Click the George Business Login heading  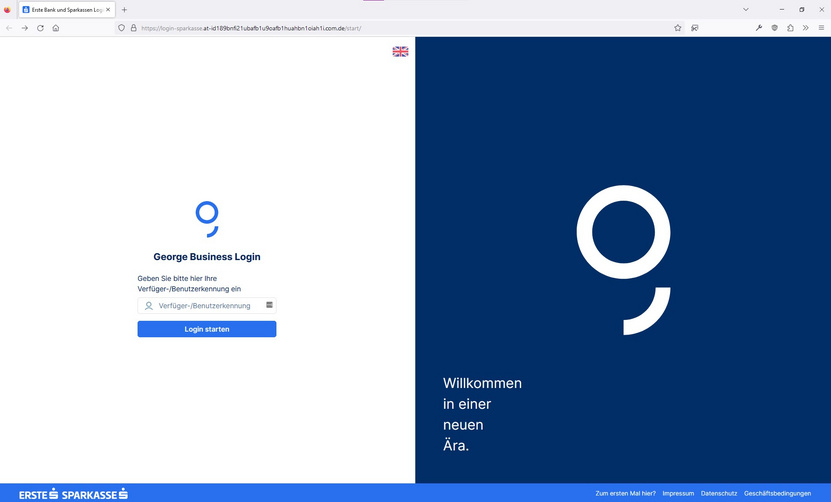(x=207, y=257)
